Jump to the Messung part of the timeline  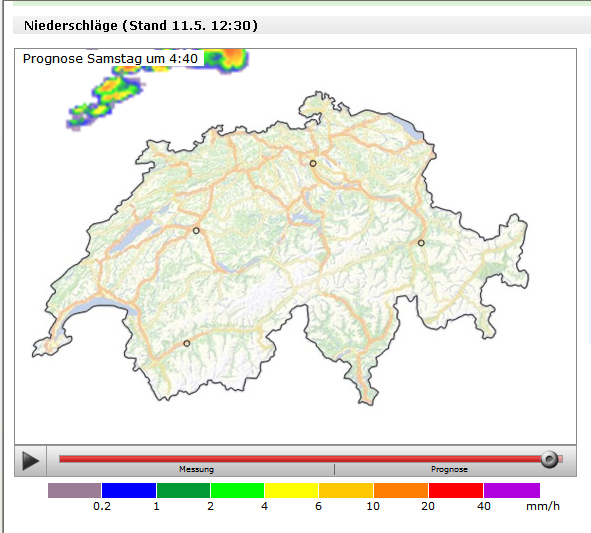(x=196, y=459)
